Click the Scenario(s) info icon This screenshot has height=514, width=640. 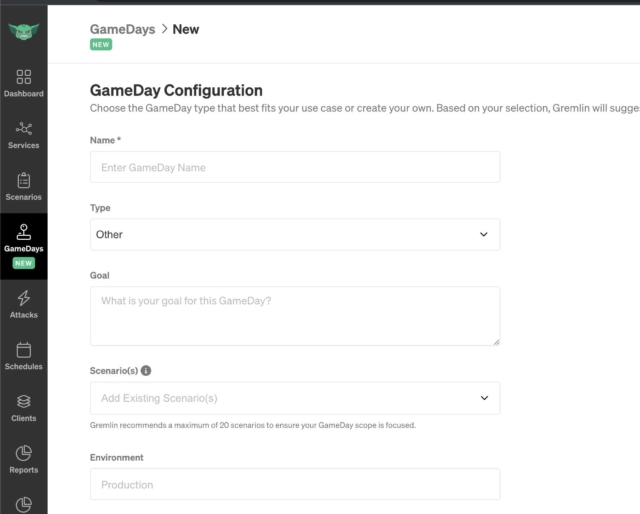[x=146, y=370]
